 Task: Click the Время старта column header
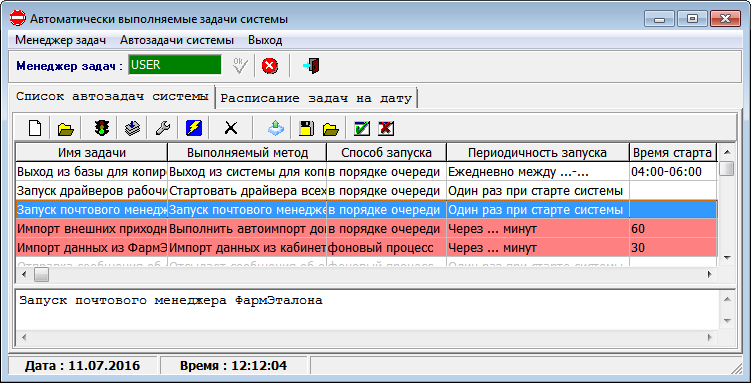coord(672,153)
